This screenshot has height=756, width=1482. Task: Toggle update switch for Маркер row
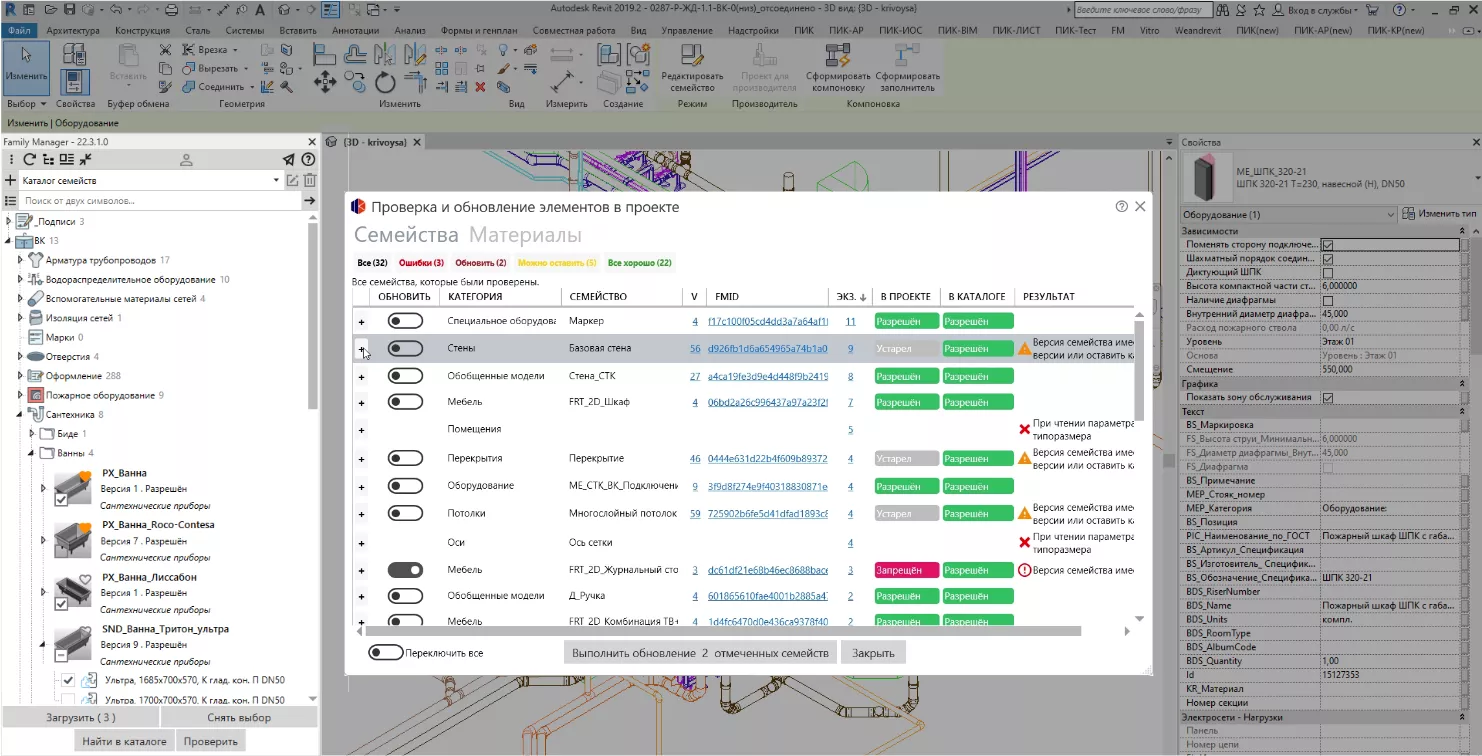(x=405, y=321)
